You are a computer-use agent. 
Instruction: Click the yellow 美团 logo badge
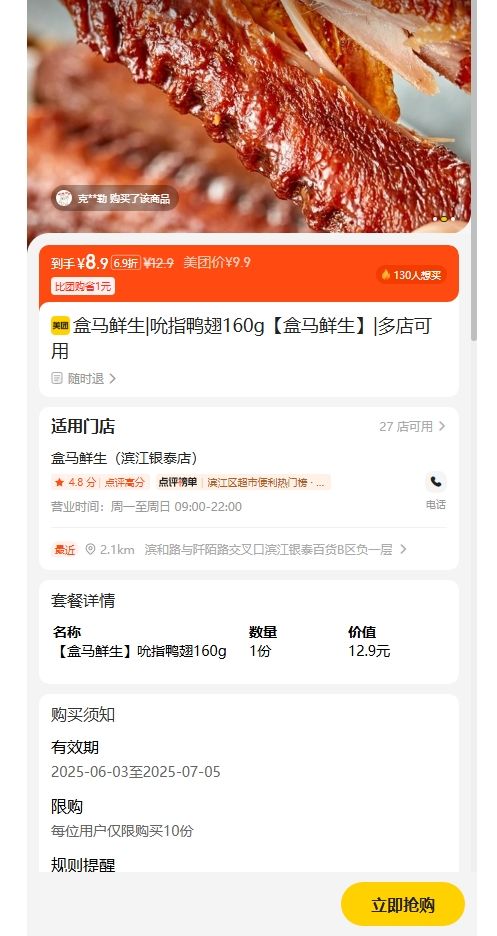pos(60,326)
